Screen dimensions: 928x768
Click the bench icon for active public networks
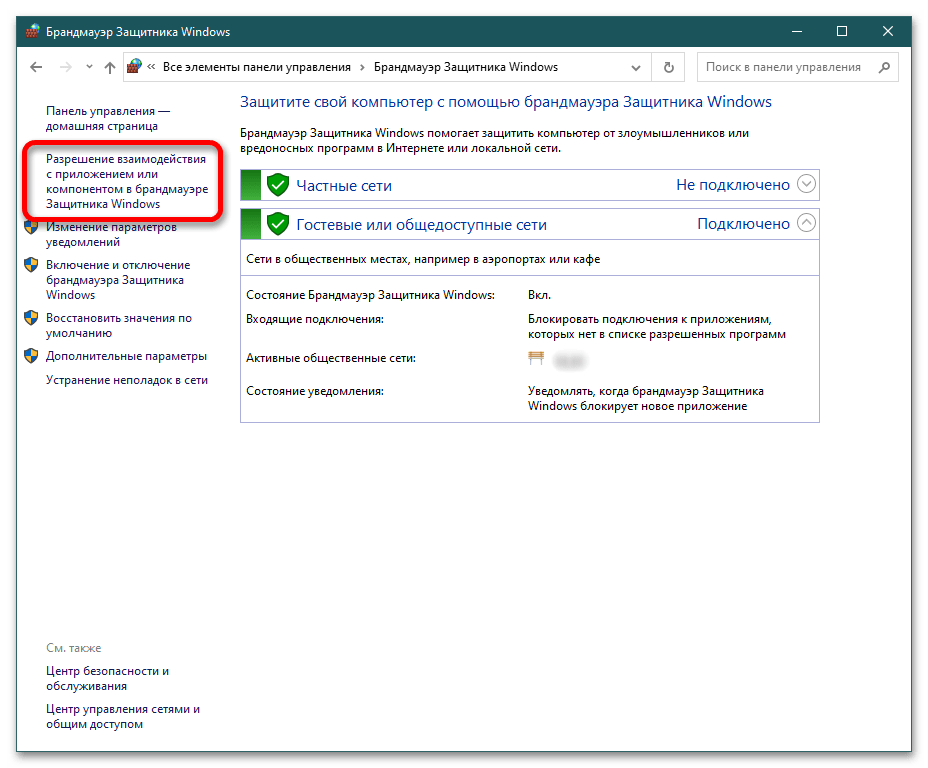pos(536,358)
